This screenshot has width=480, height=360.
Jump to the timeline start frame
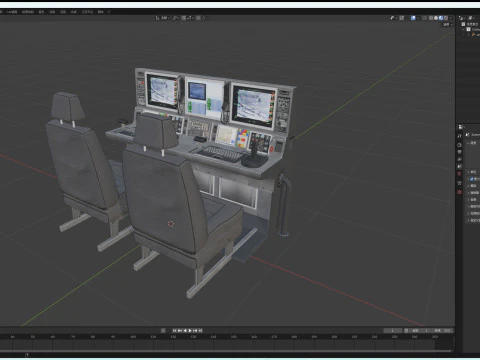174,331
